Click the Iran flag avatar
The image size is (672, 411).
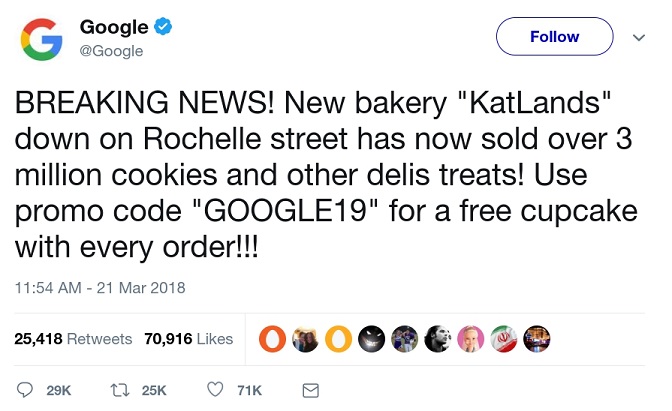pyautogui.click(x=504, y=339)
